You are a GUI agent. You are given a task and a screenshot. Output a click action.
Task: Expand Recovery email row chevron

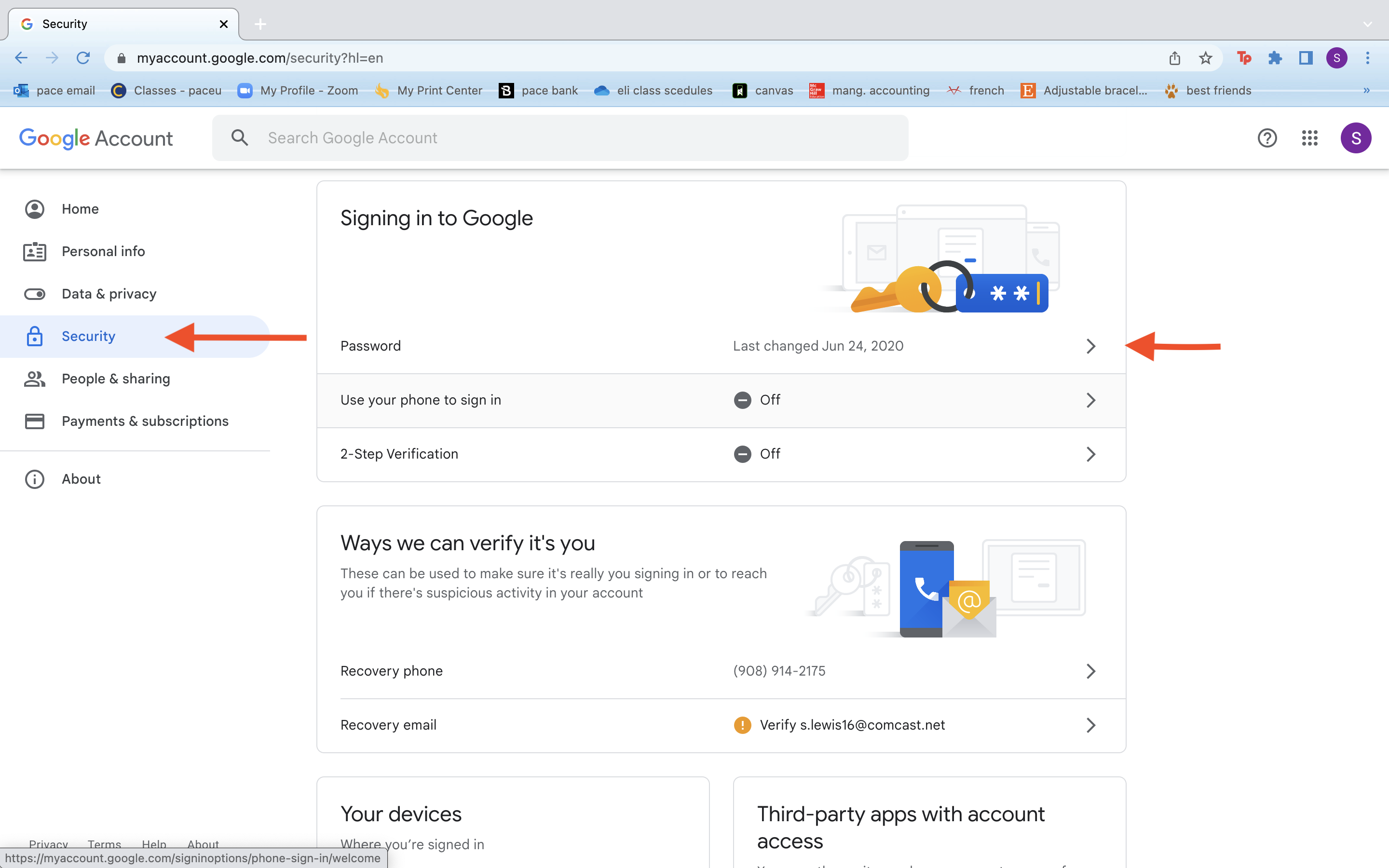pos(1090,725)
